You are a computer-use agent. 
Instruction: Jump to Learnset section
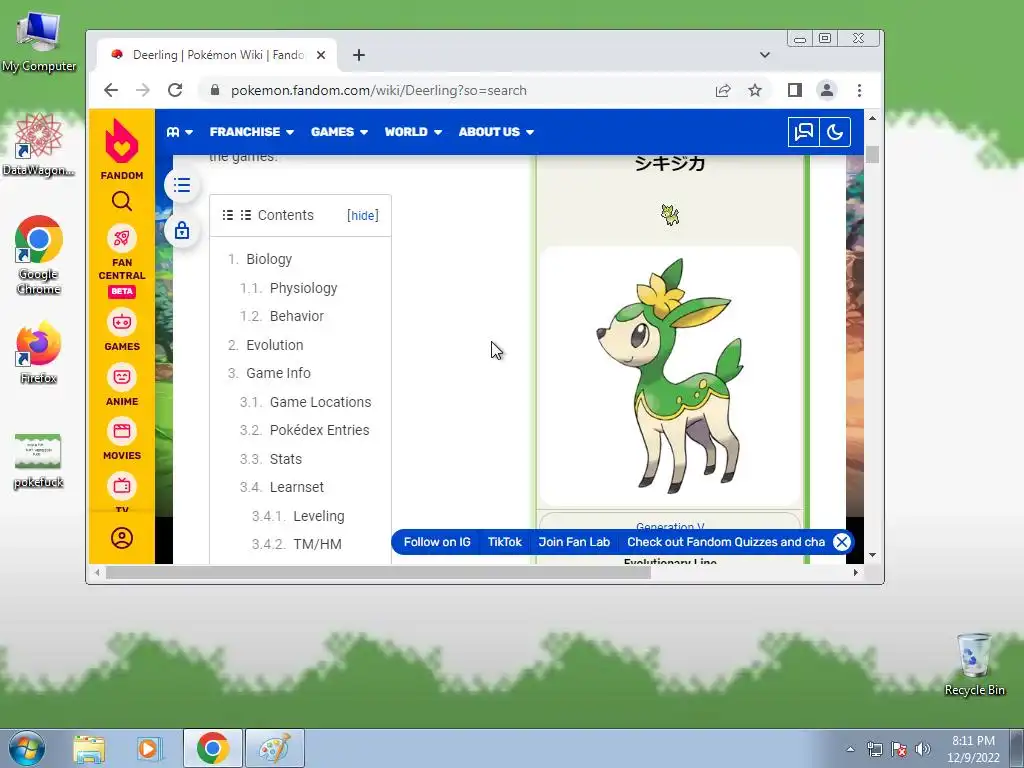click(x=296, y=487)
